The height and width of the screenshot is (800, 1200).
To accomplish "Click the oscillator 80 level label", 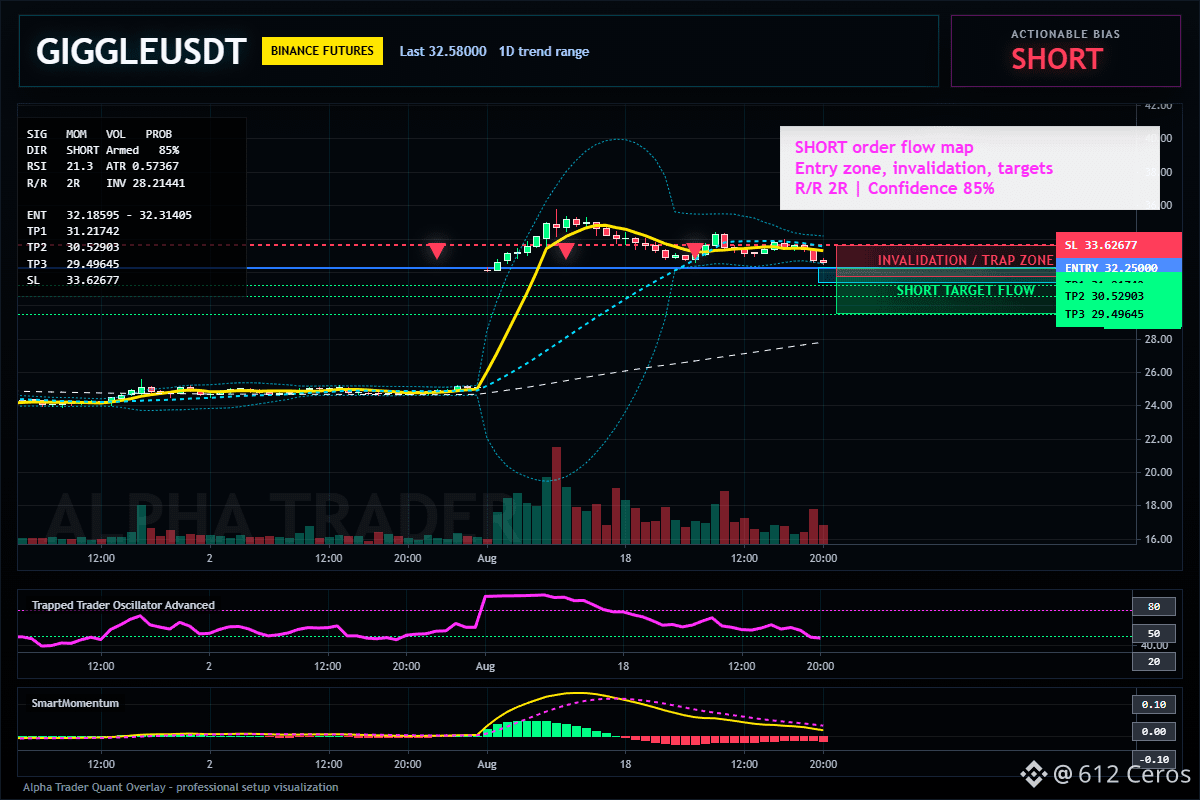I will (1153, 606).
